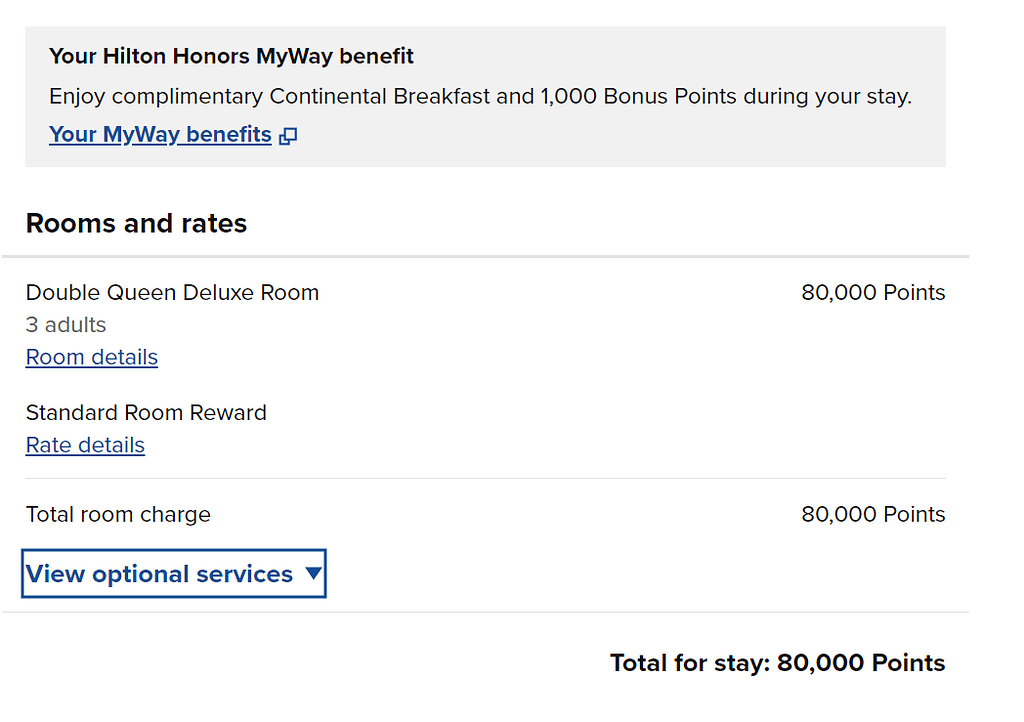Click the Double Queen Deluxe Room name

(172, 293)
